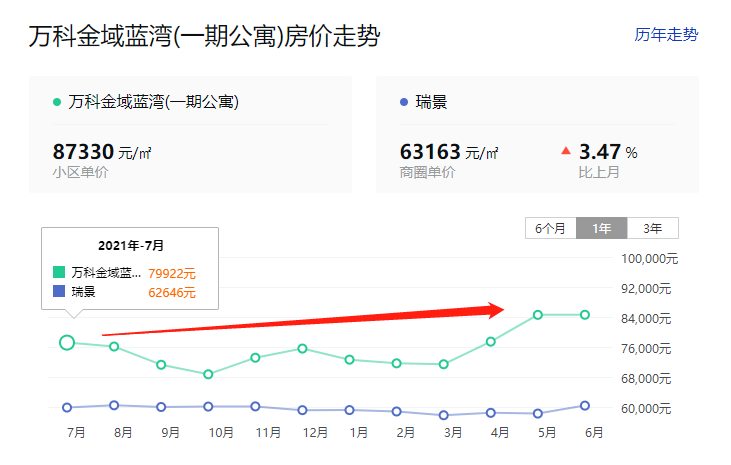731x465 pixels.
Task: Click the green August data point
Action: click(114, 347)
